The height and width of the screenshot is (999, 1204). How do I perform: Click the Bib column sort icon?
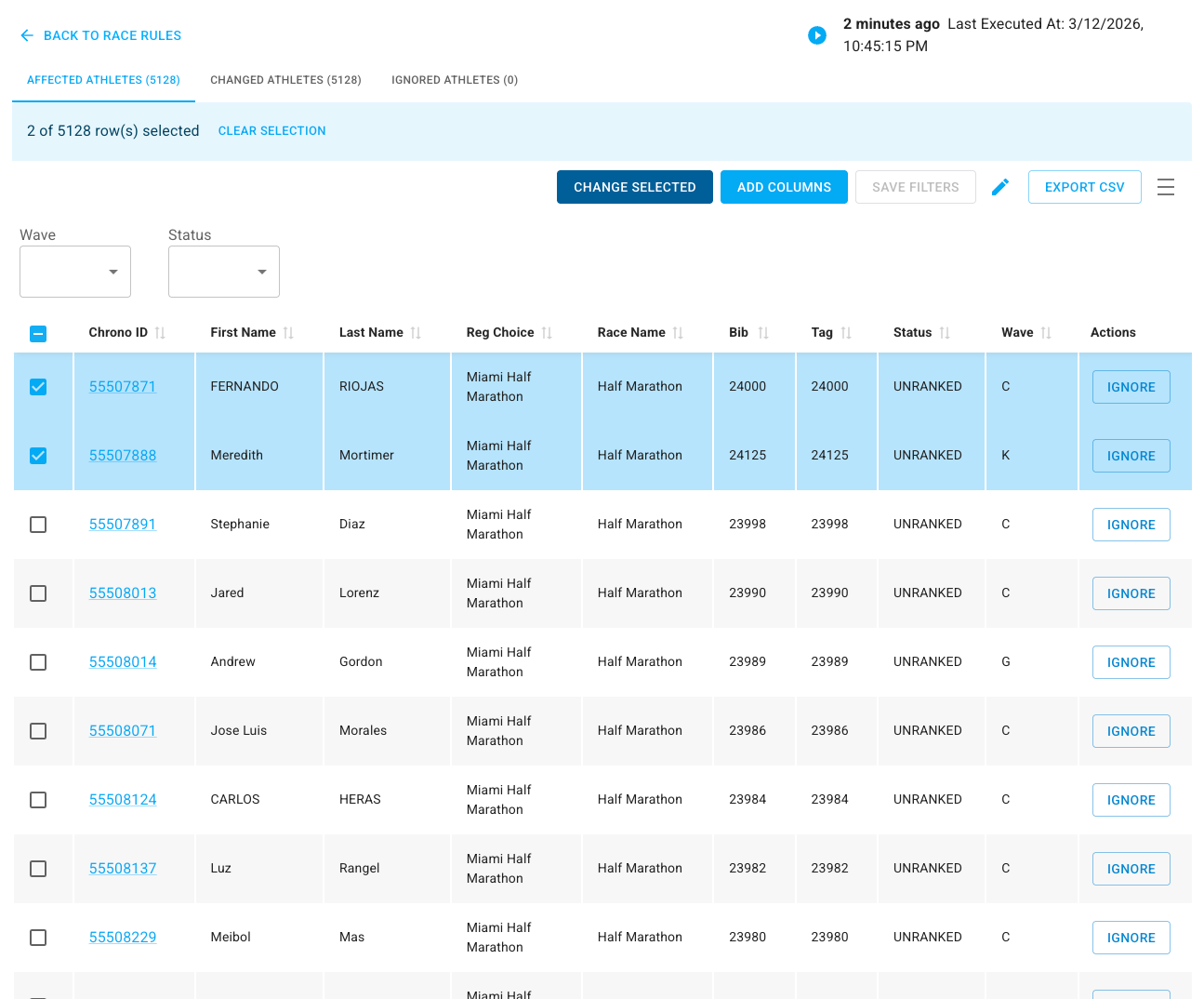763,333
